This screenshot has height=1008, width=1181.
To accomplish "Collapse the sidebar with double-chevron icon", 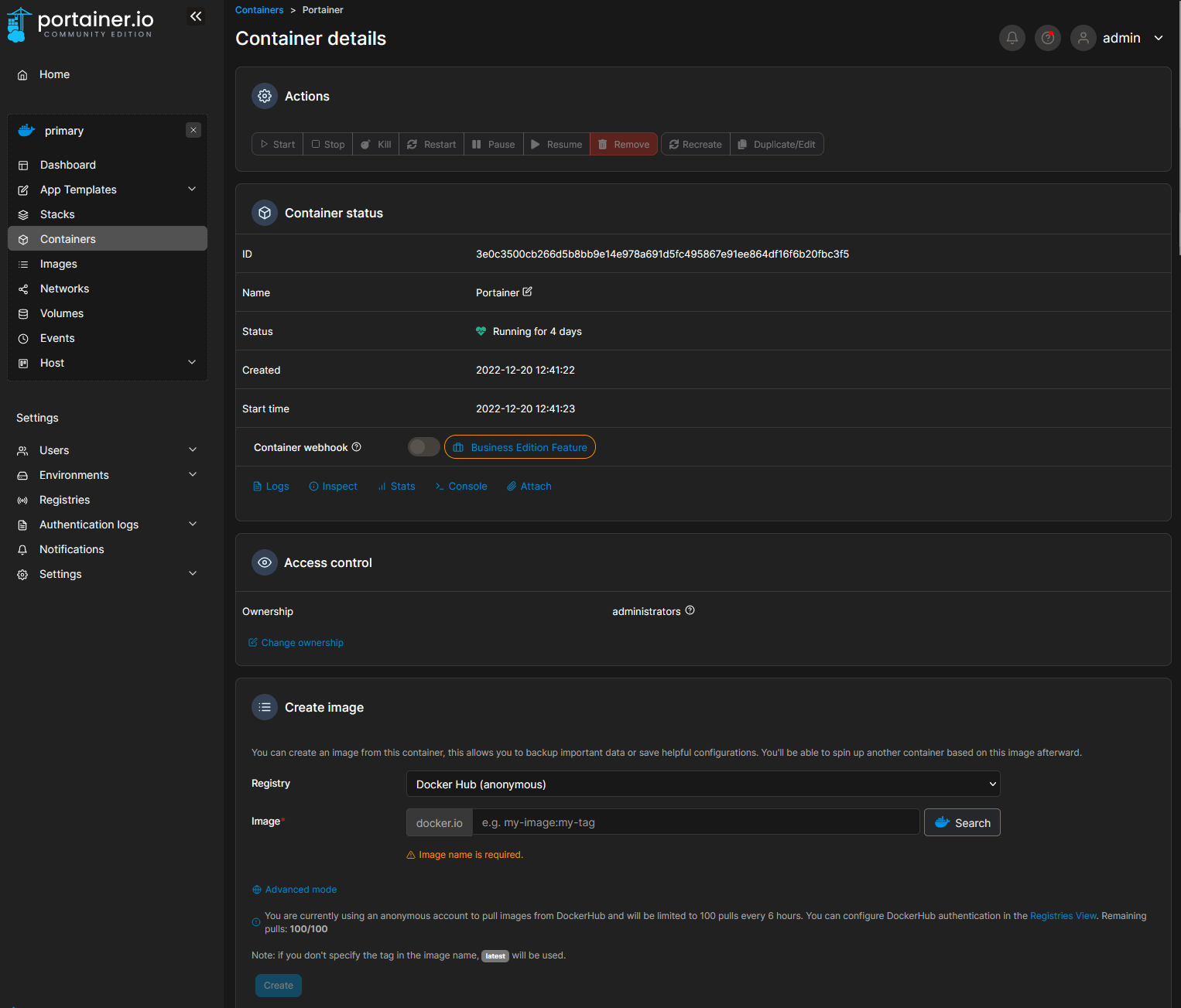I will tap(196, 16).
